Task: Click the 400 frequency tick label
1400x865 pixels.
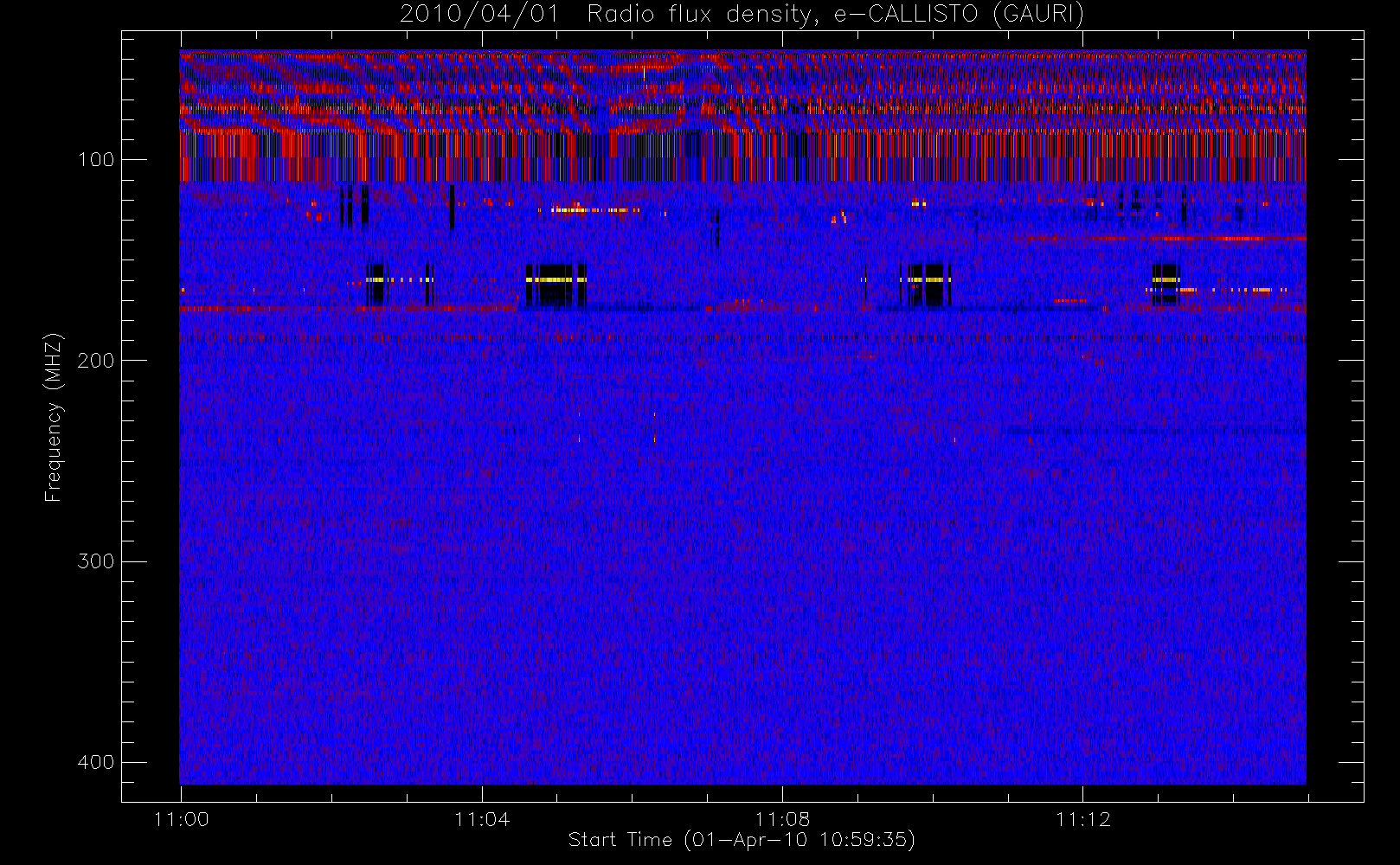Action: pyautogui.click(x=95, y=762)
